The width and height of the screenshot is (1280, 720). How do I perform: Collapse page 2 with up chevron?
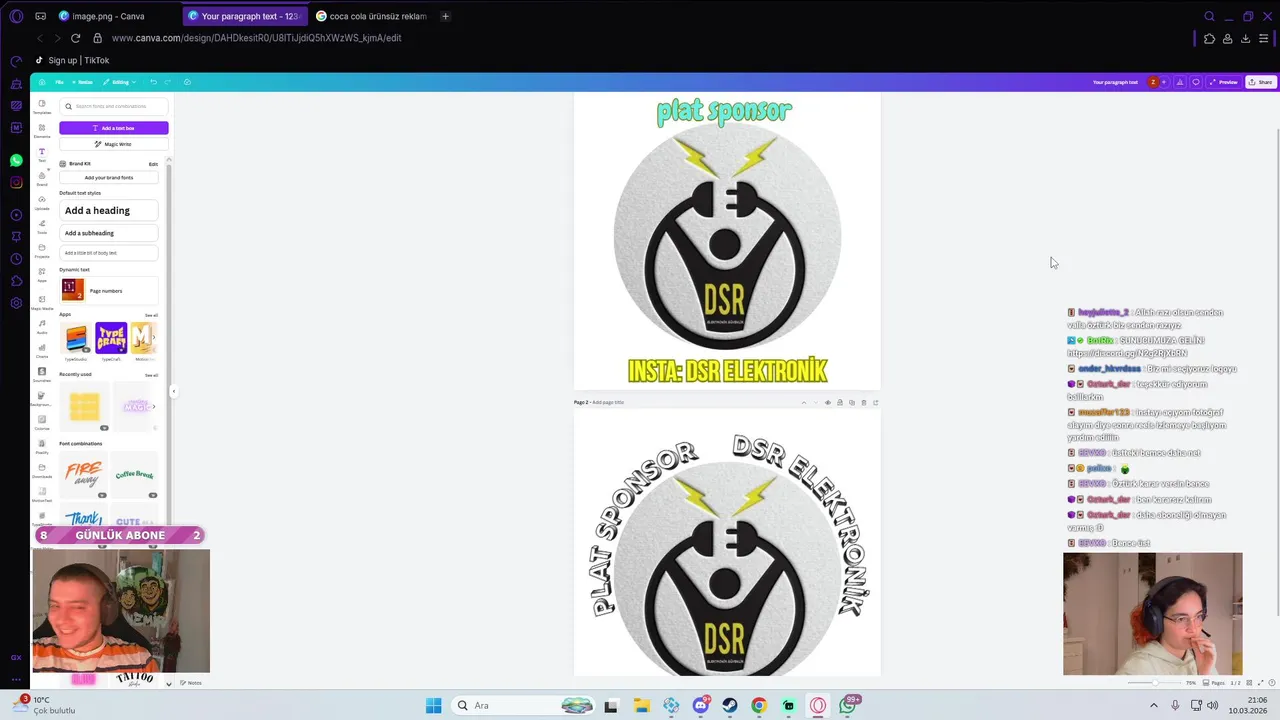pos(803,402)
